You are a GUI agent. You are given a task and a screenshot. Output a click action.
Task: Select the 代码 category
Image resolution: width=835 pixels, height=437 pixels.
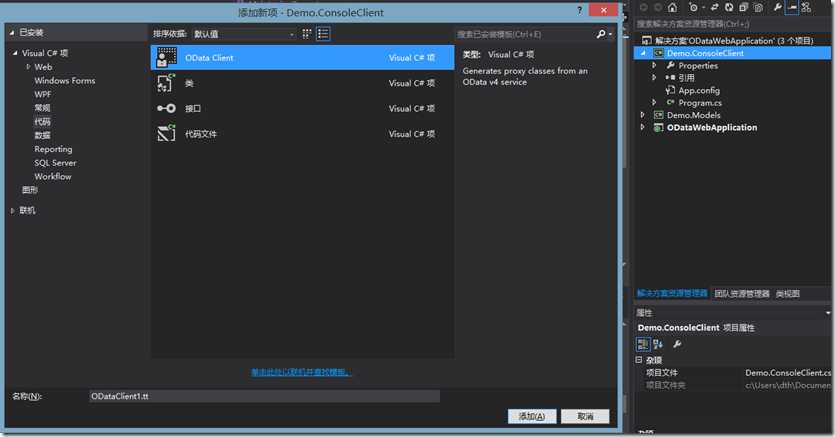[43, 121]
